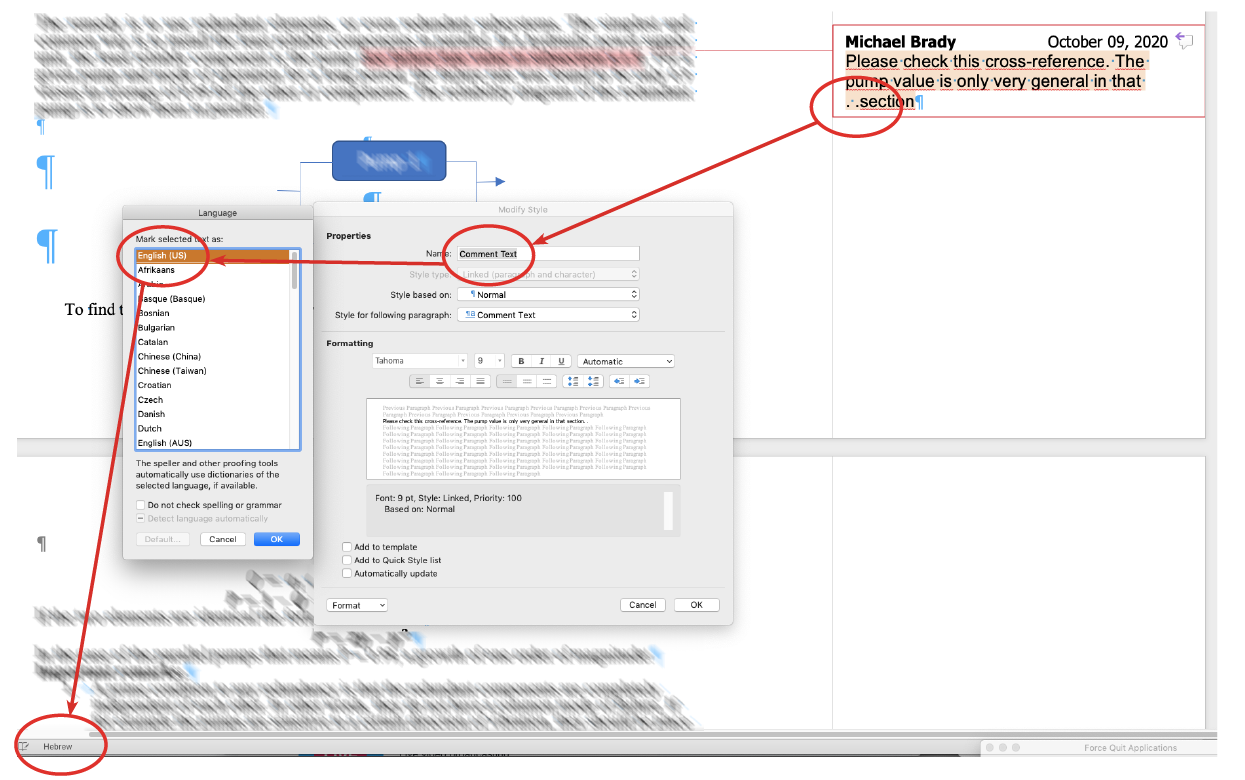This screenshot has width=1245, height=780.
Task: Justify paragraph in Modify Style
Action: click(x=481, y=381)
